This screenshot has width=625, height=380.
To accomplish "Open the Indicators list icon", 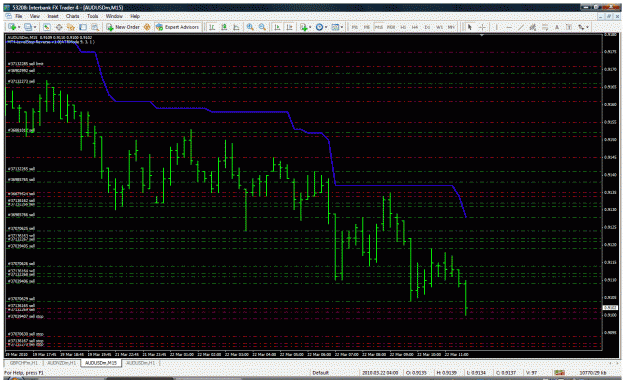I will coord(304,27).
